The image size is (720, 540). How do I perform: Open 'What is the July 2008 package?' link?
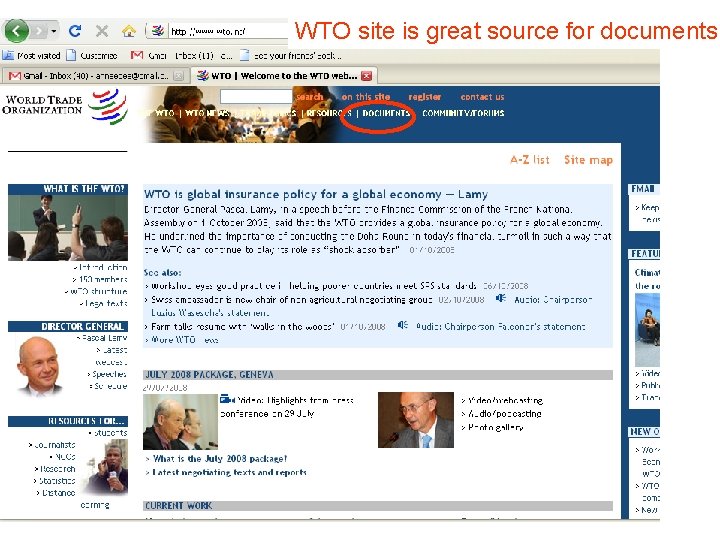click(x=219, y=459)
